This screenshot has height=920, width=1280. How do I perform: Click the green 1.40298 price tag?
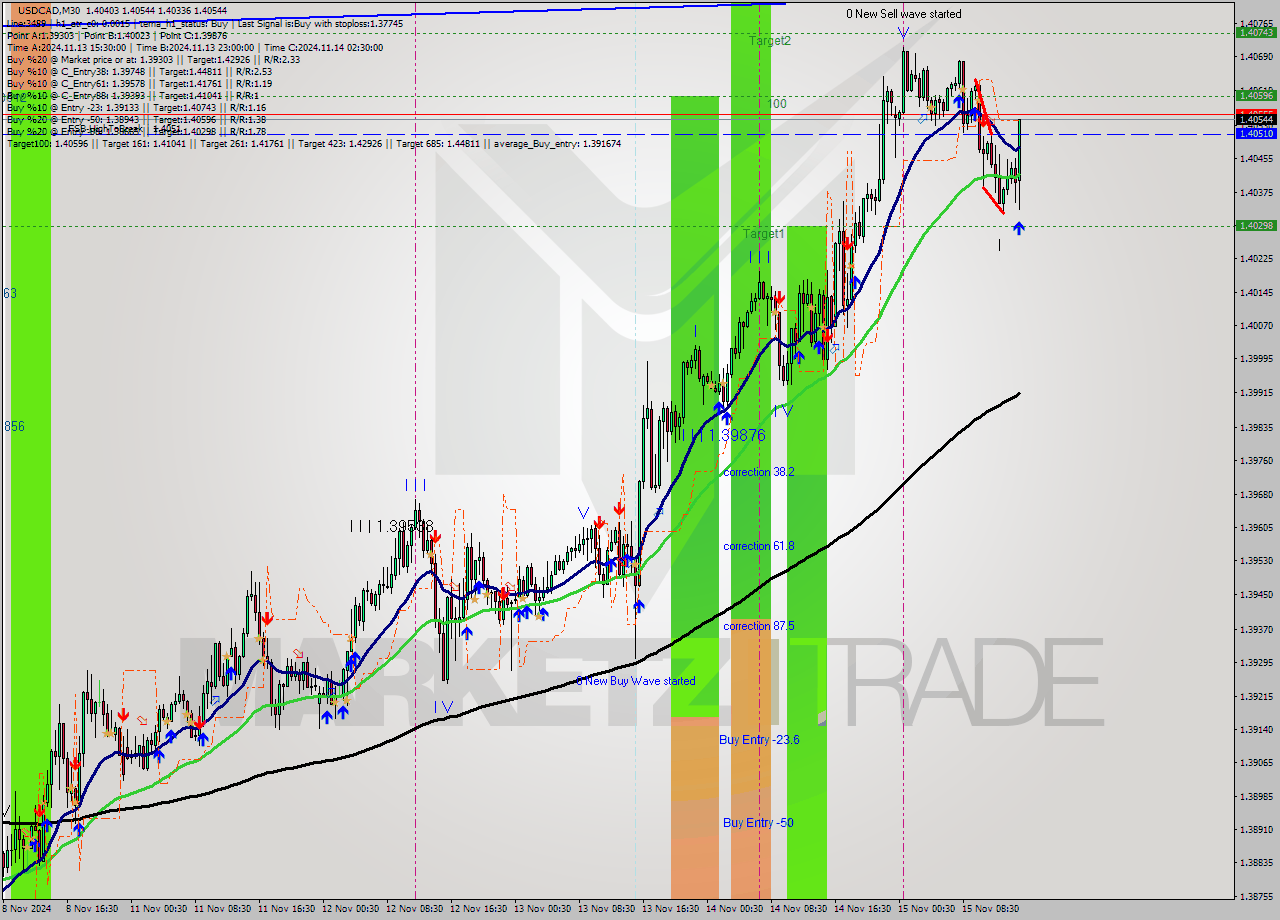tap(1255, 225)
